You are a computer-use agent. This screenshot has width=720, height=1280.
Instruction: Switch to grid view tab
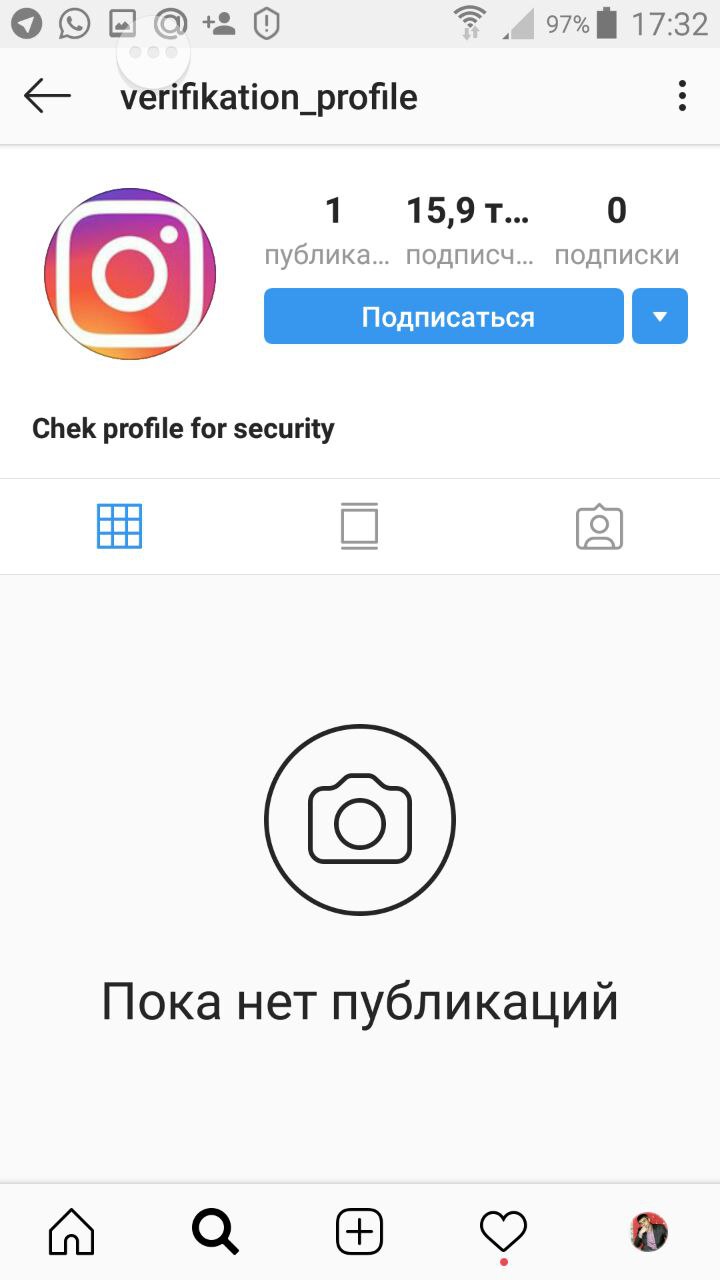pyautogui.click(x=120, y=526)
